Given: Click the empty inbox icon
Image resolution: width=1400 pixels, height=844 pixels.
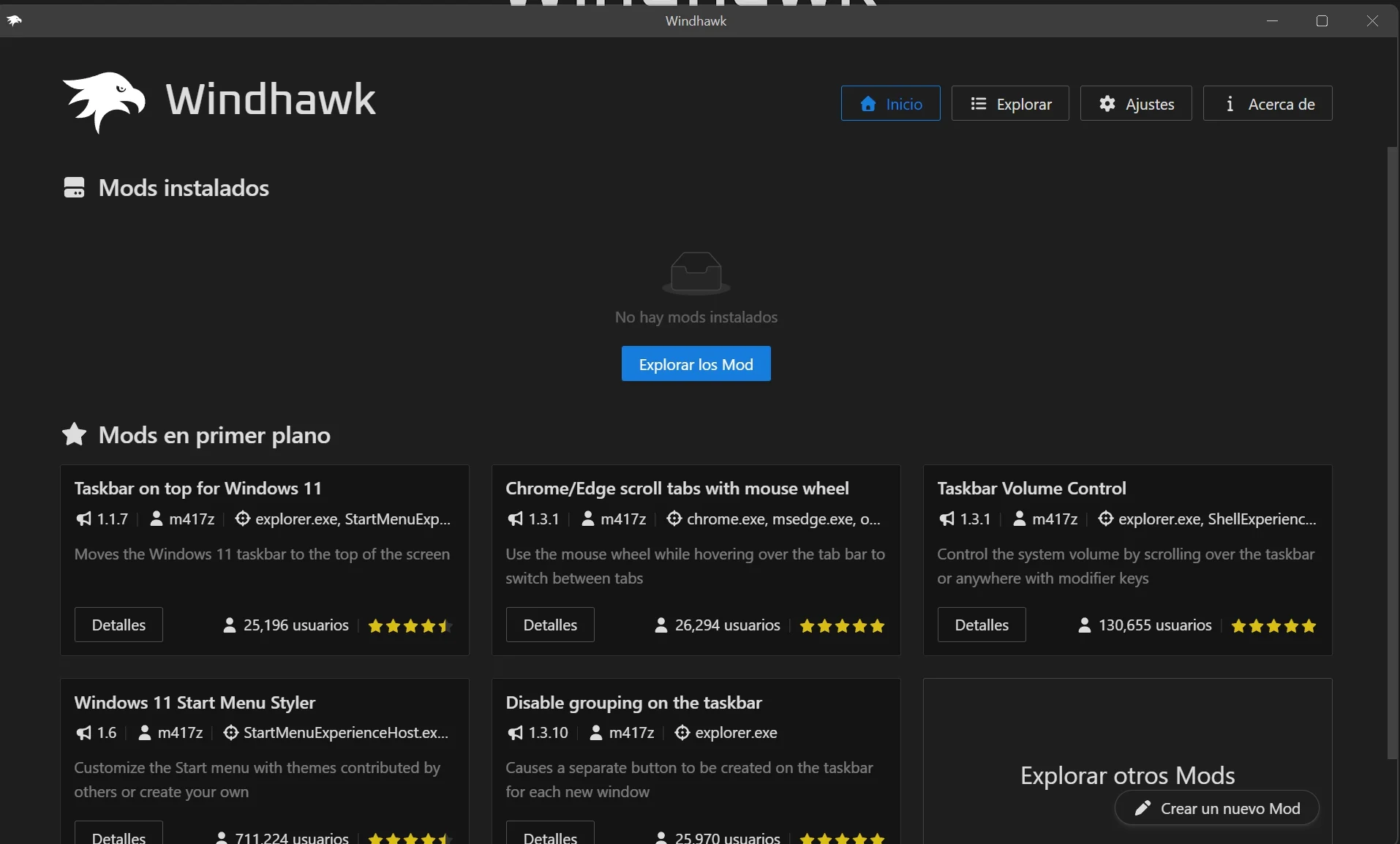Looking at the screenshot, I should click(696, 273).
